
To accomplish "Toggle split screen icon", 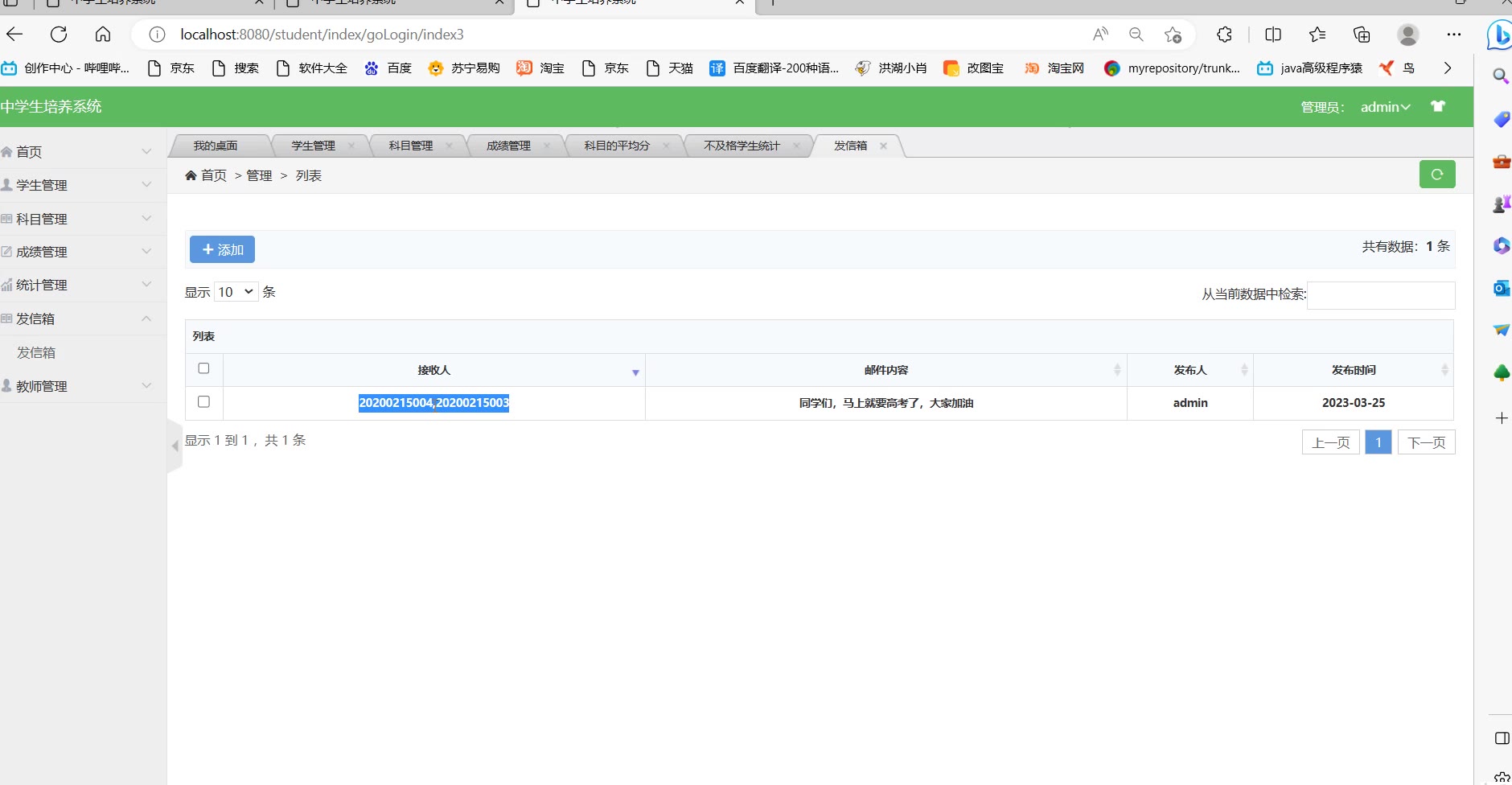I will click(x=1273, y=35).
